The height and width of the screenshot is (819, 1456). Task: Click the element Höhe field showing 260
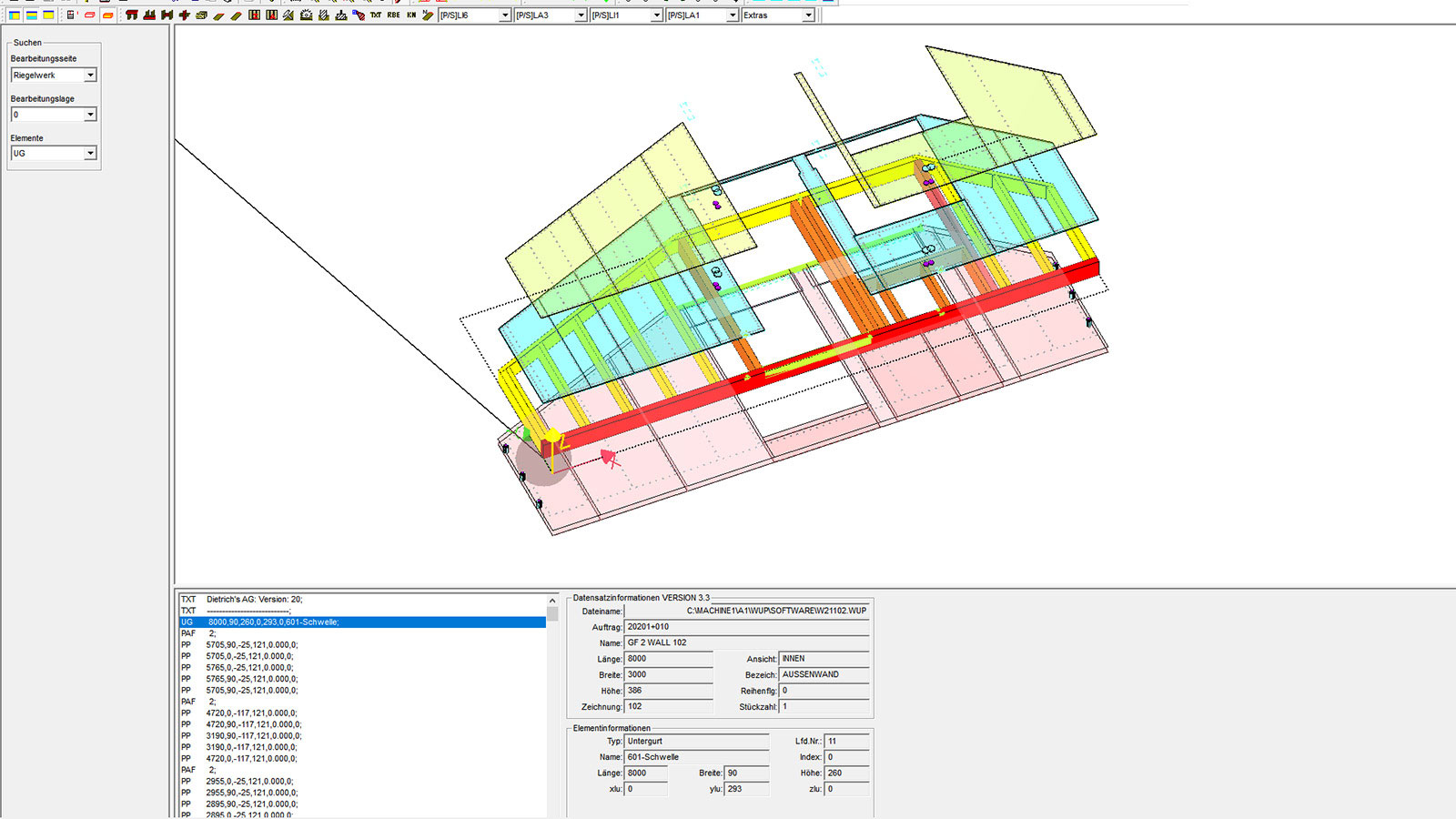pyautogui.click(x=846, y=773)
